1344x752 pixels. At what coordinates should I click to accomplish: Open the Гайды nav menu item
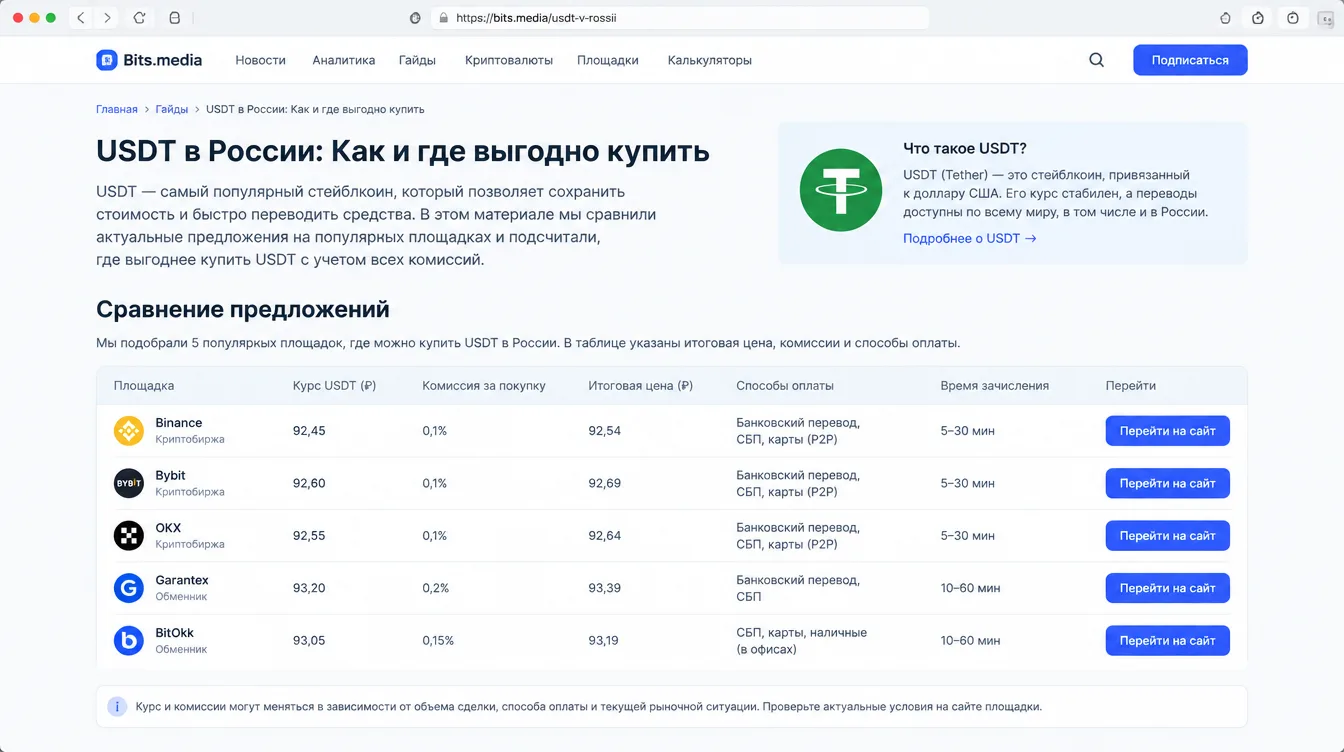tap(417, 60)
